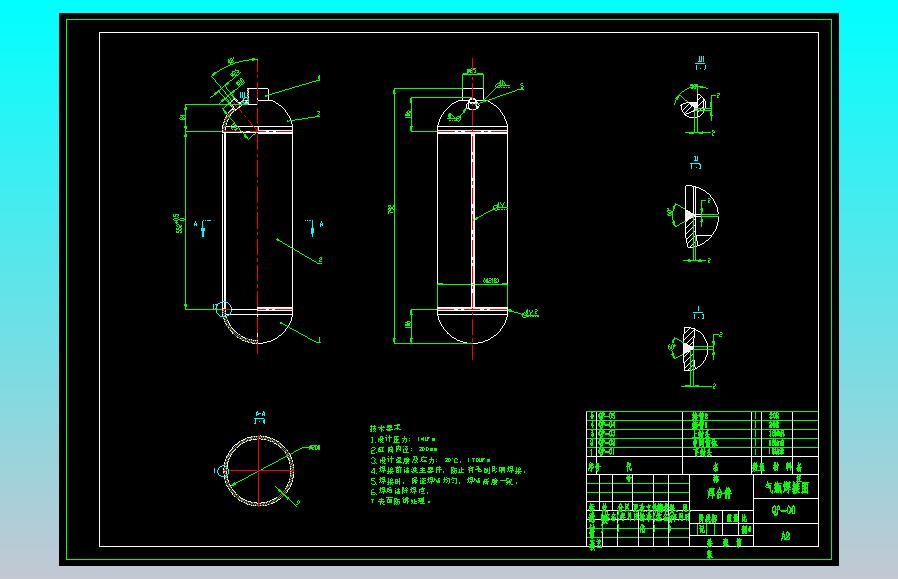The height and width of the screenshot is (579, 898).
Task: Select the parts-list row 'QP-05'
Action: click(703, 415)
